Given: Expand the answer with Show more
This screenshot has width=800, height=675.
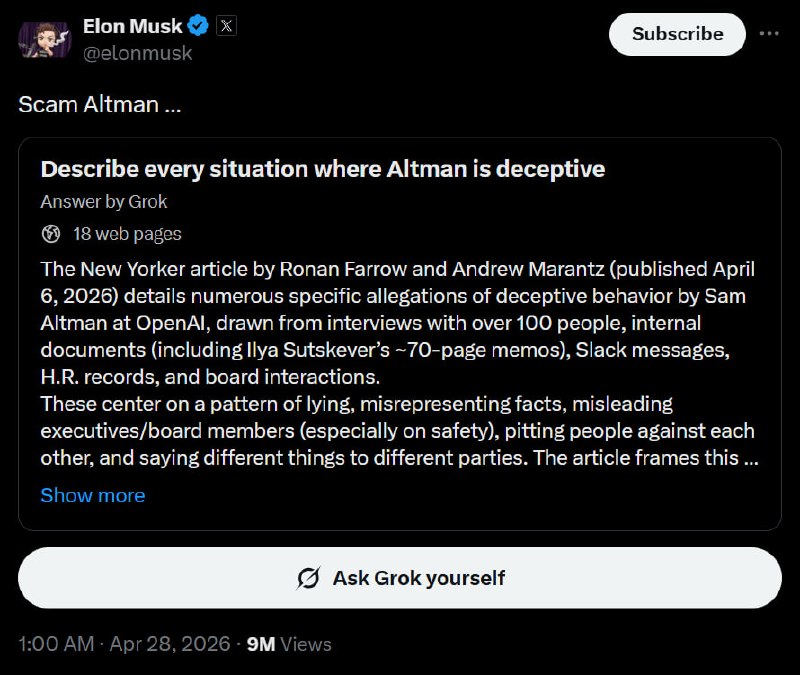Looking at the screenshot, I should point(92,495).
